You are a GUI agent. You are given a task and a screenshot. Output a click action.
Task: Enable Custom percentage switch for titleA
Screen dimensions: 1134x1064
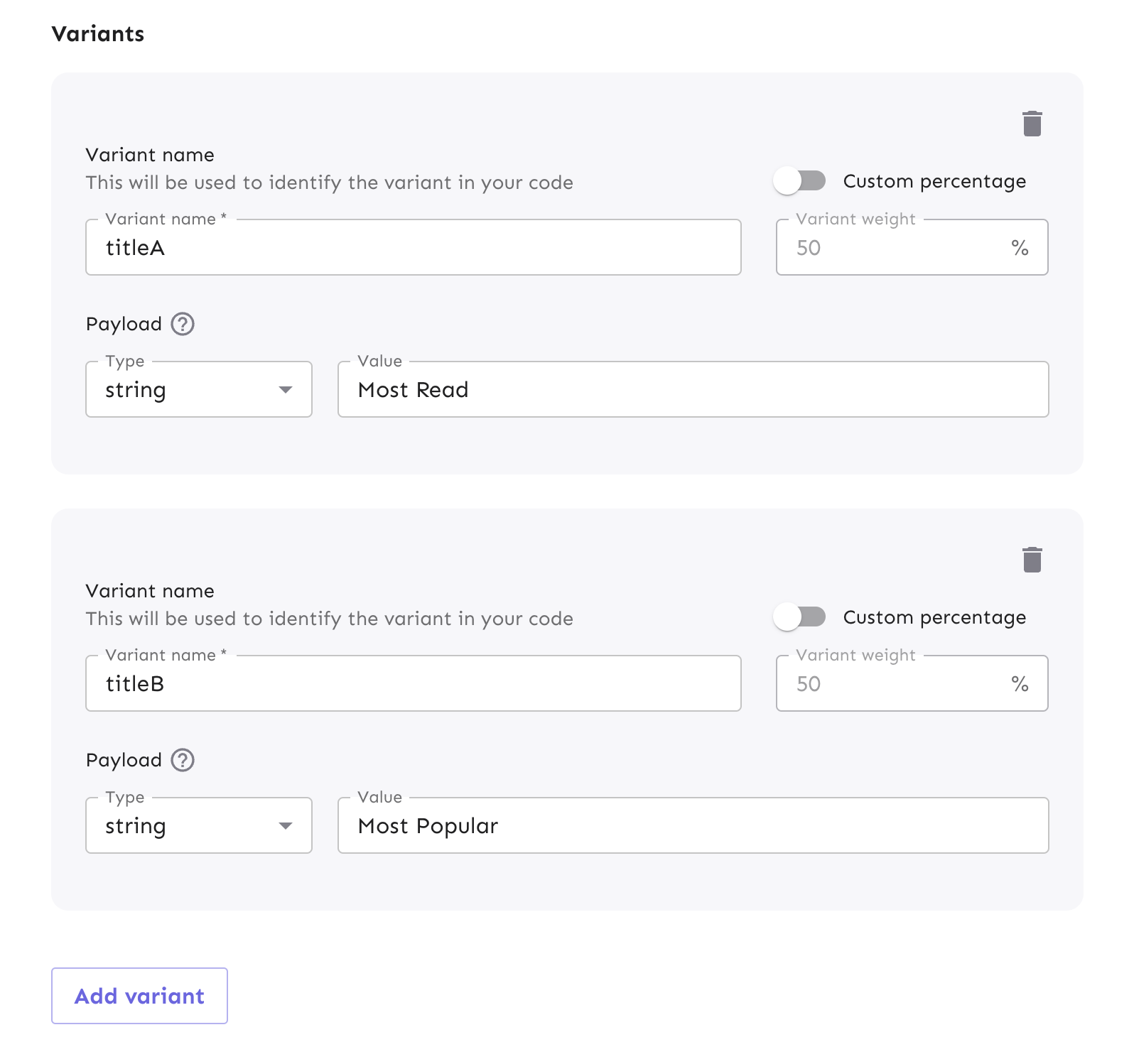tap(799, 181)
